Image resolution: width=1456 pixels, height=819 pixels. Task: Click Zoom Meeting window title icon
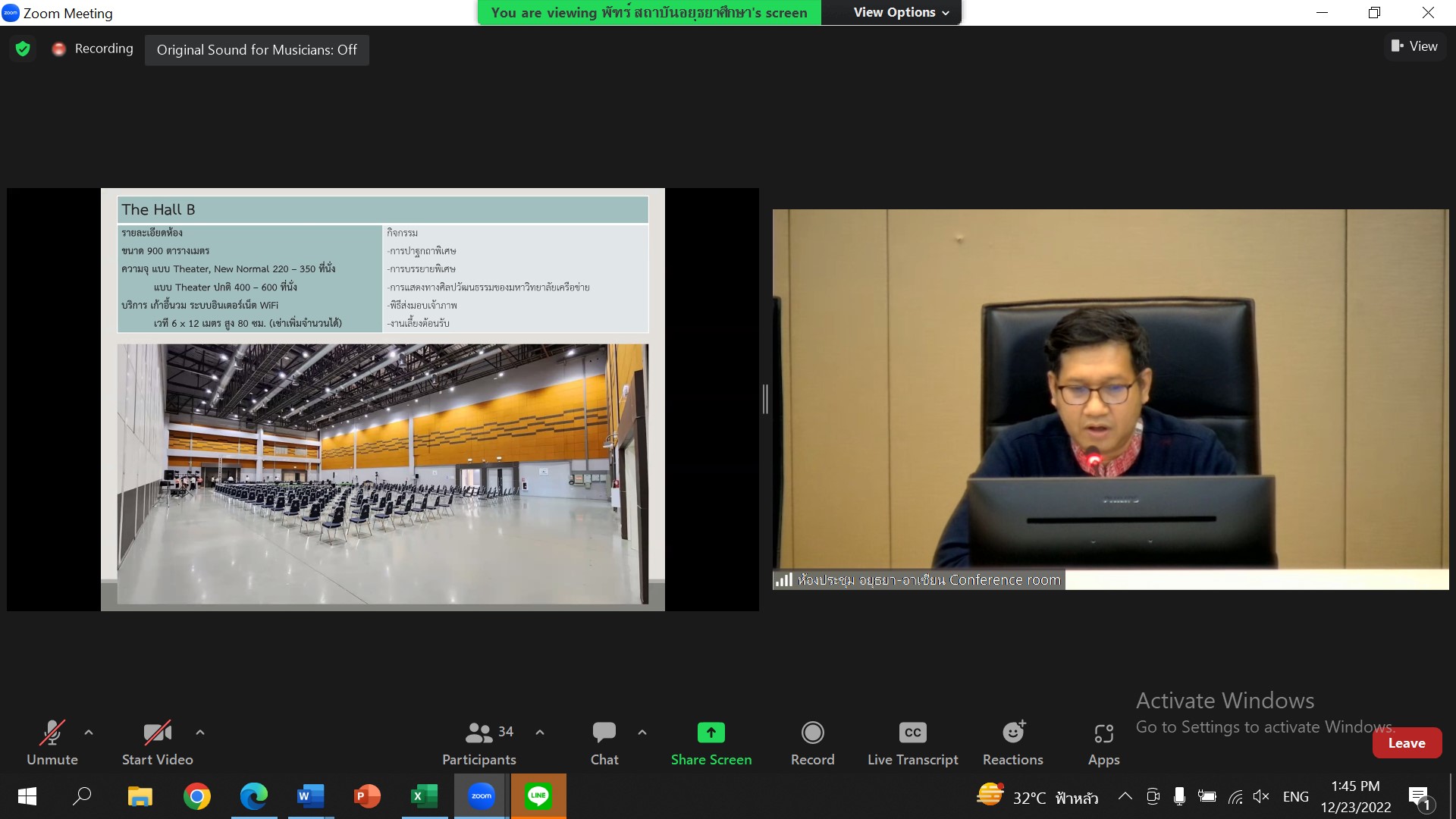11,13
